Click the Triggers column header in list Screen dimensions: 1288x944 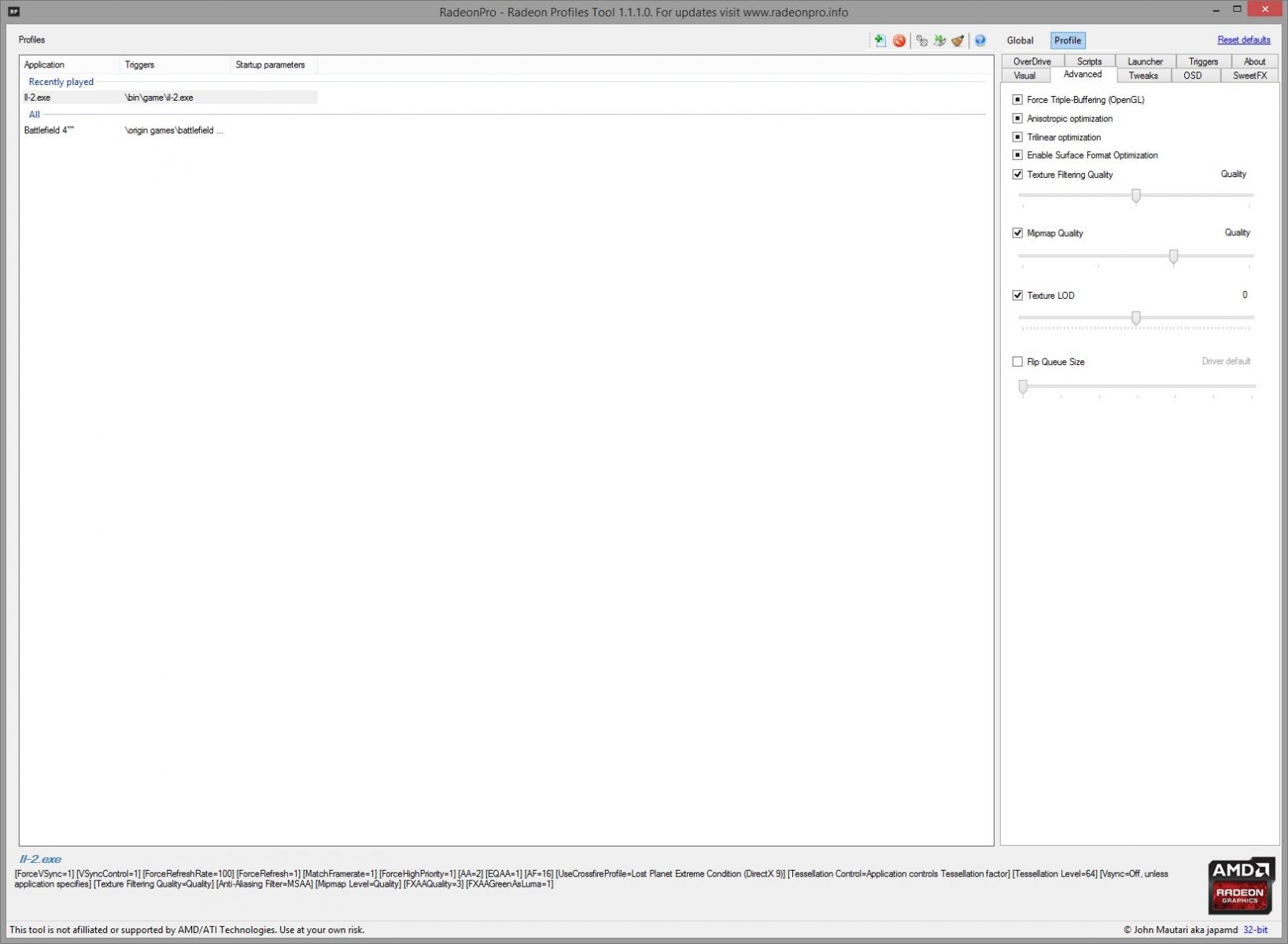point(175,65)
